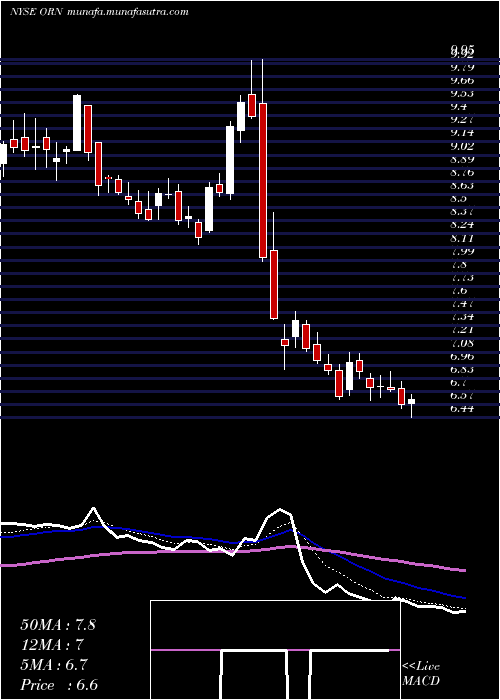This screenshot has width=500, height=700.
Task: Click the 8.37 price axis label
Action: (x=462, y=212)
